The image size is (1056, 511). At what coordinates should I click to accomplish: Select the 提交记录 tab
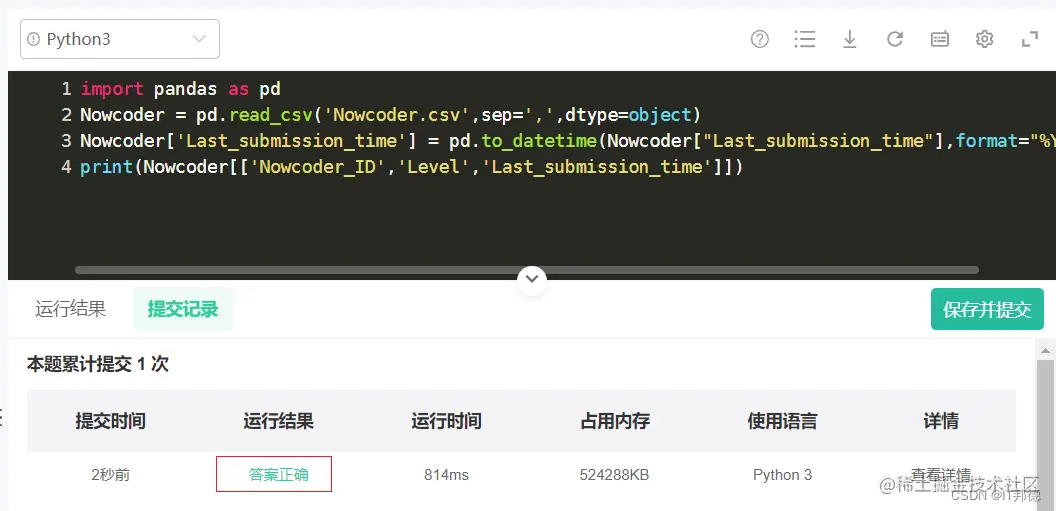[x=183, y=309]
